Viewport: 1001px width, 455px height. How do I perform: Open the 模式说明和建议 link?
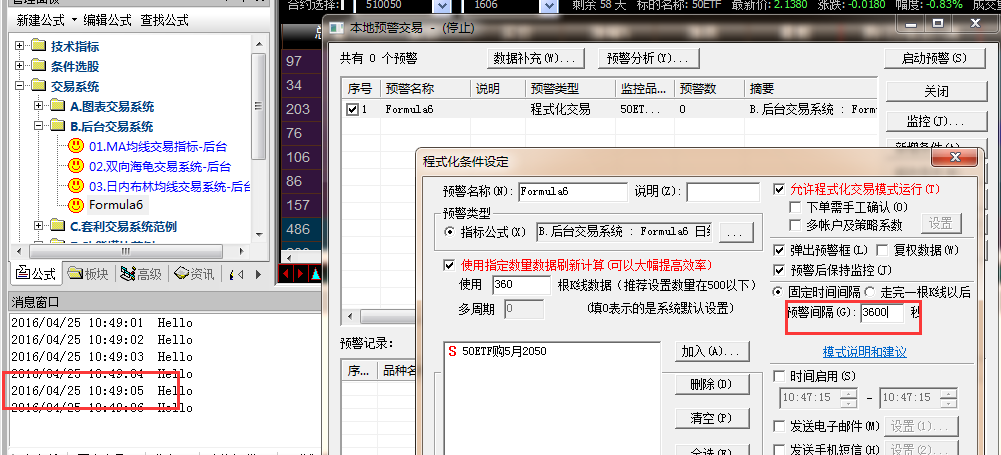click(x=864, y=352)
